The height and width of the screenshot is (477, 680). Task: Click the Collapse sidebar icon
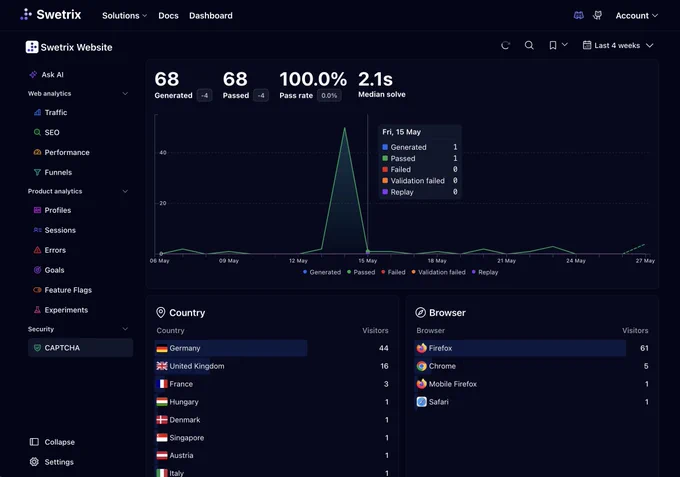[34, 442]
